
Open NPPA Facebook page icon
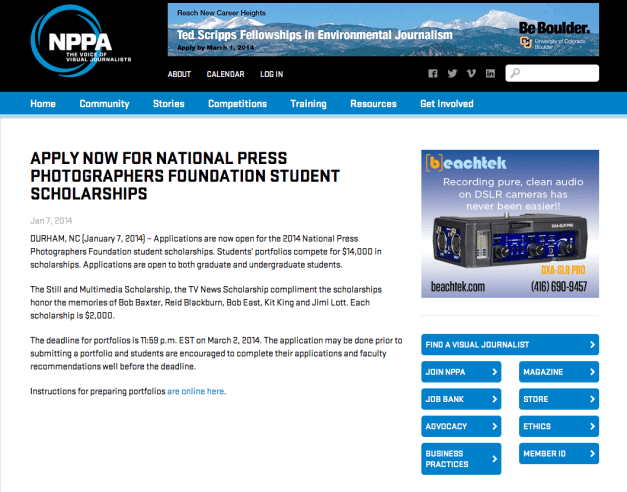(433, 74)
